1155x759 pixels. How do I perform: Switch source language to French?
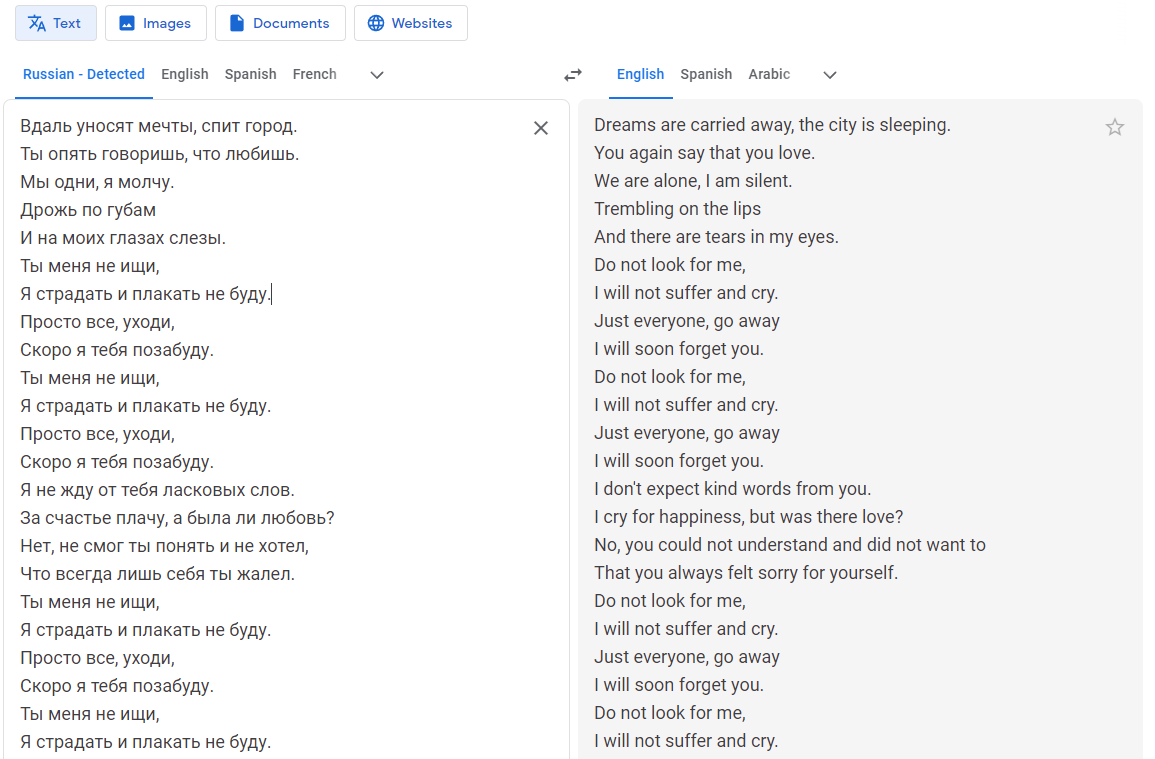tap(315, 74)
